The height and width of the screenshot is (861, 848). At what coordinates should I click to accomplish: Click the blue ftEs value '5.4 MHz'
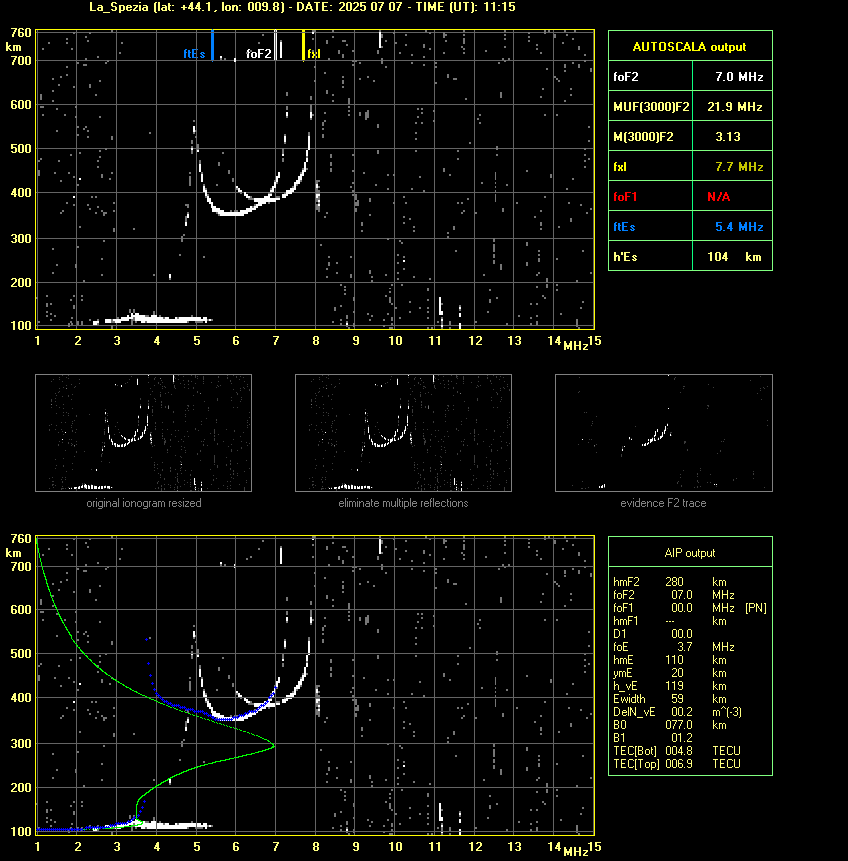739,227
